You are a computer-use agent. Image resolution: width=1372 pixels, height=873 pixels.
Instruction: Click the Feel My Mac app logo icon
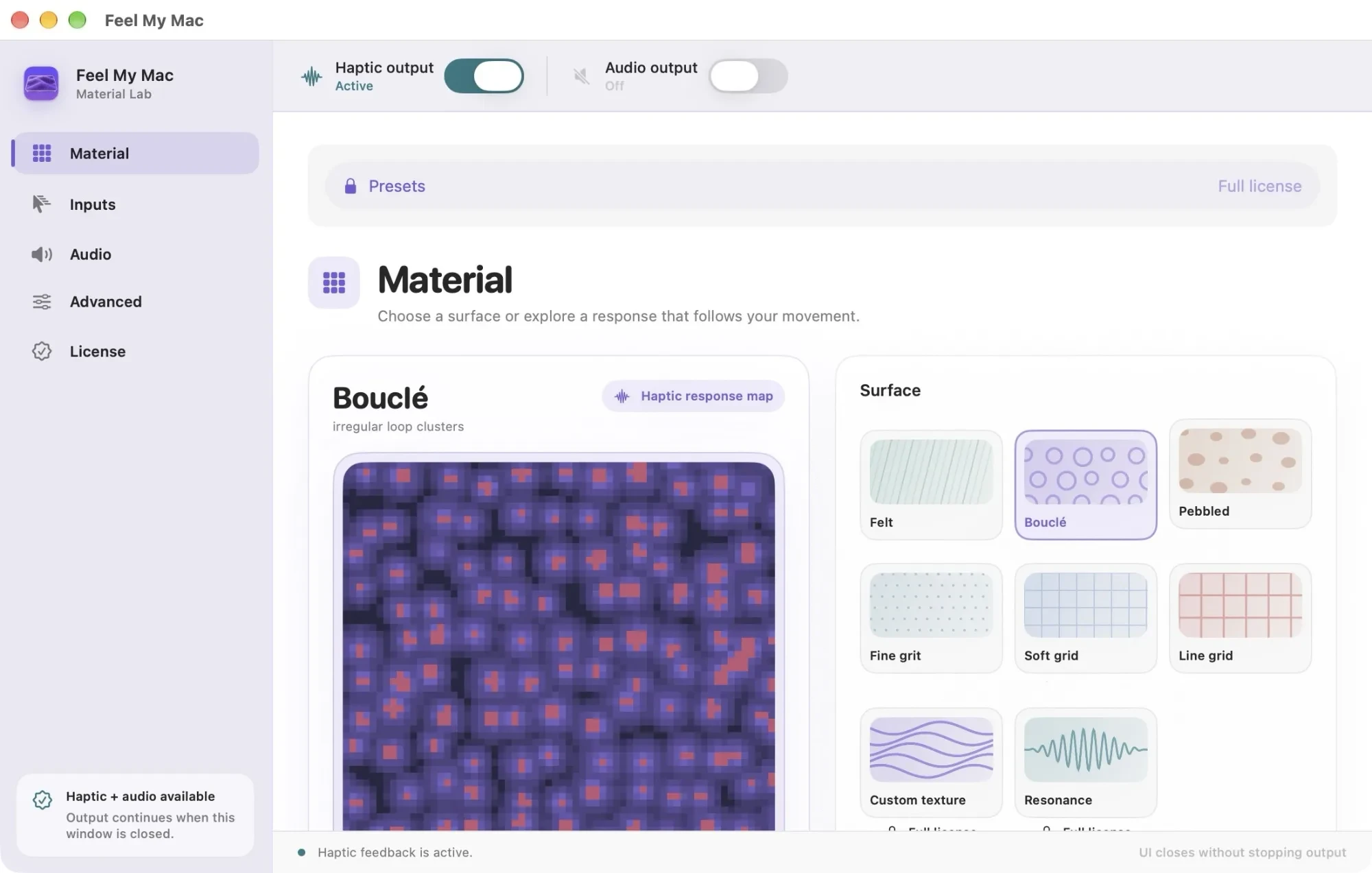click(41, 84)
